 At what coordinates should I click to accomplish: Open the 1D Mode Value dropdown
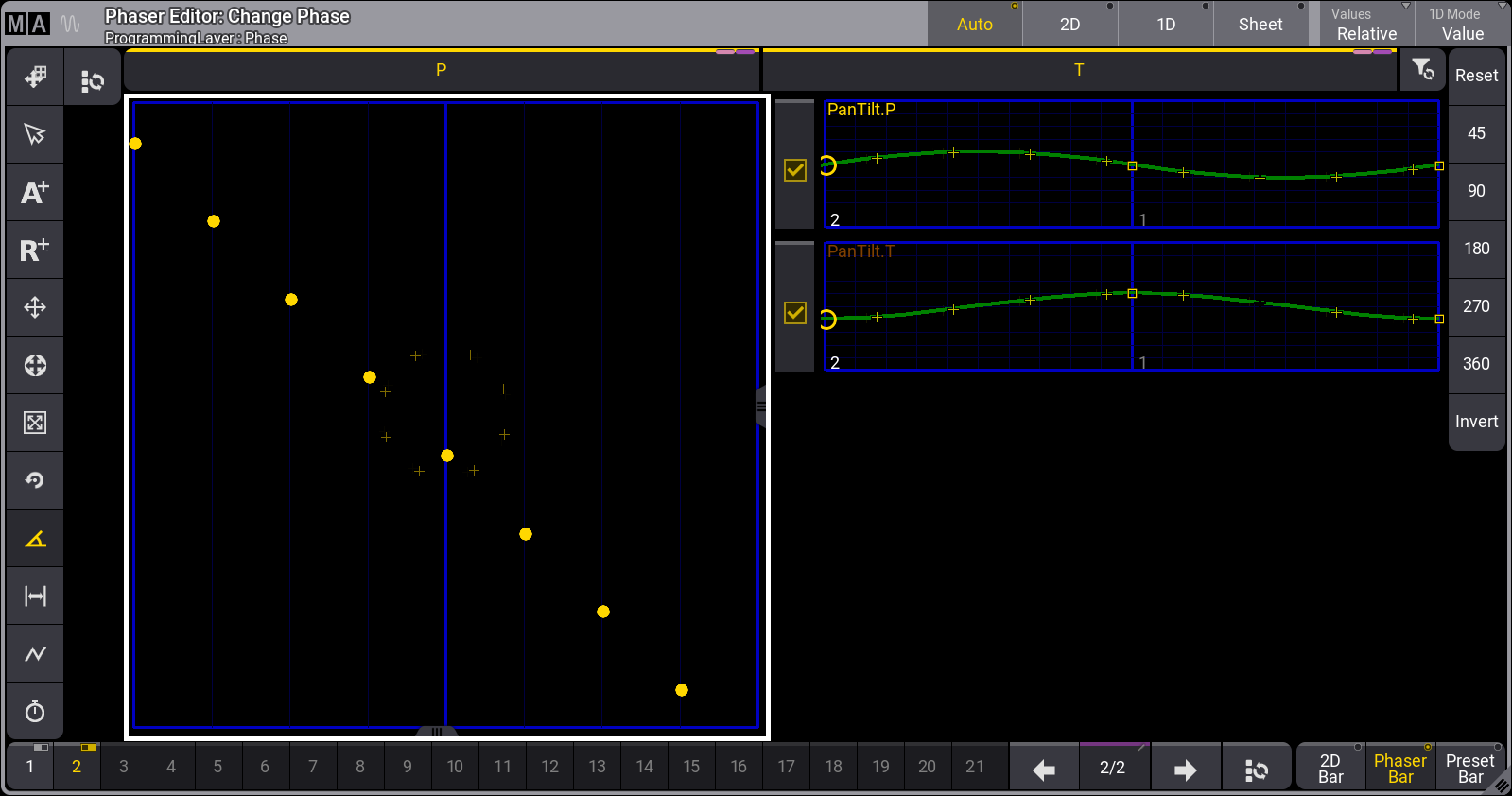click(x=1462, y=25)
